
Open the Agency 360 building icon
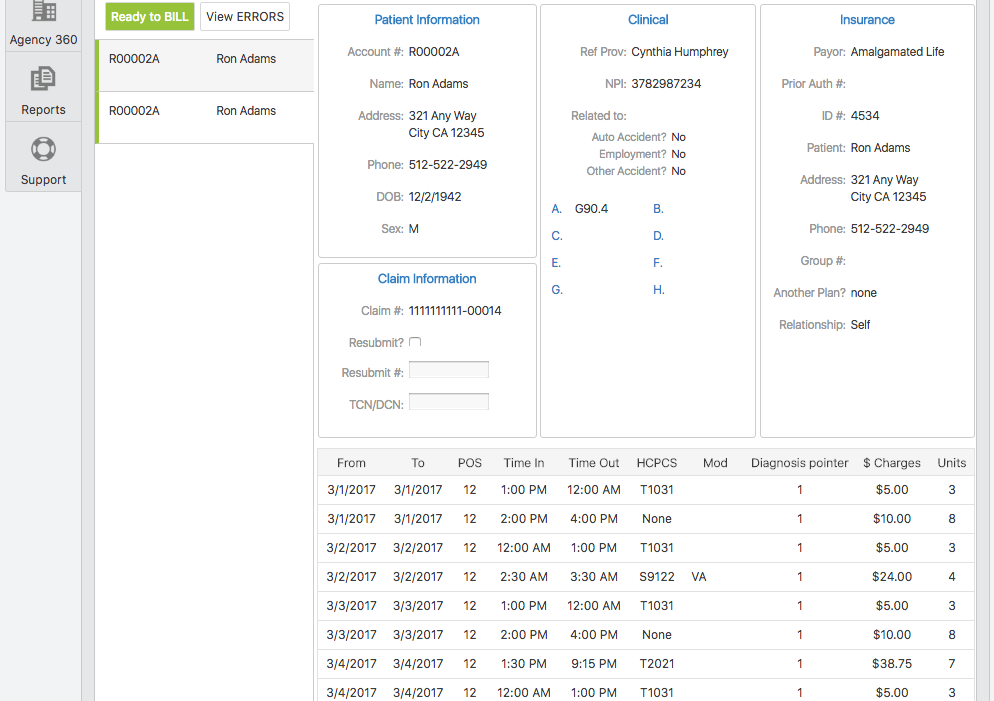tap(43, 11)
